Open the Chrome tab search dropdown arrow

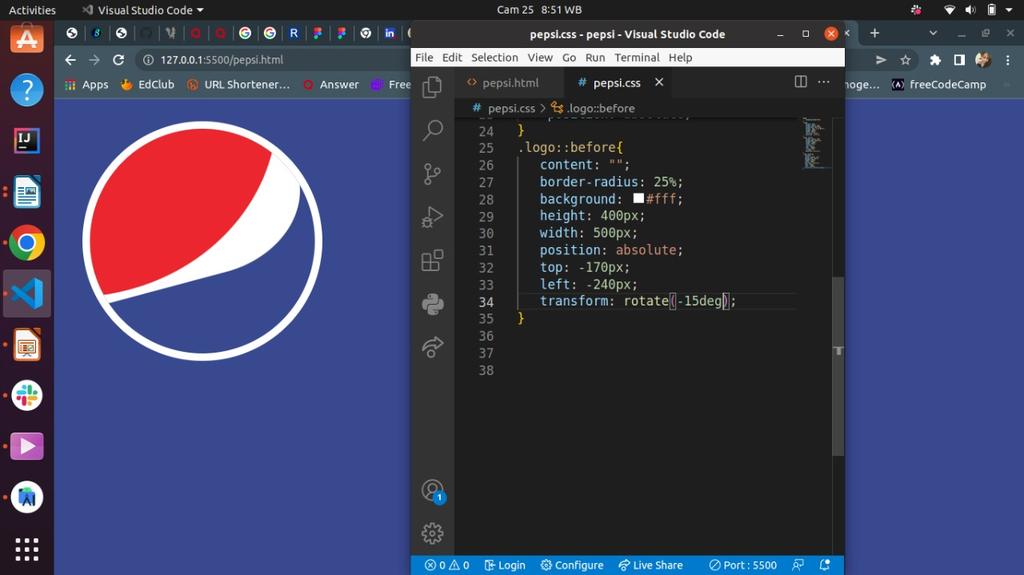[933, 33]
